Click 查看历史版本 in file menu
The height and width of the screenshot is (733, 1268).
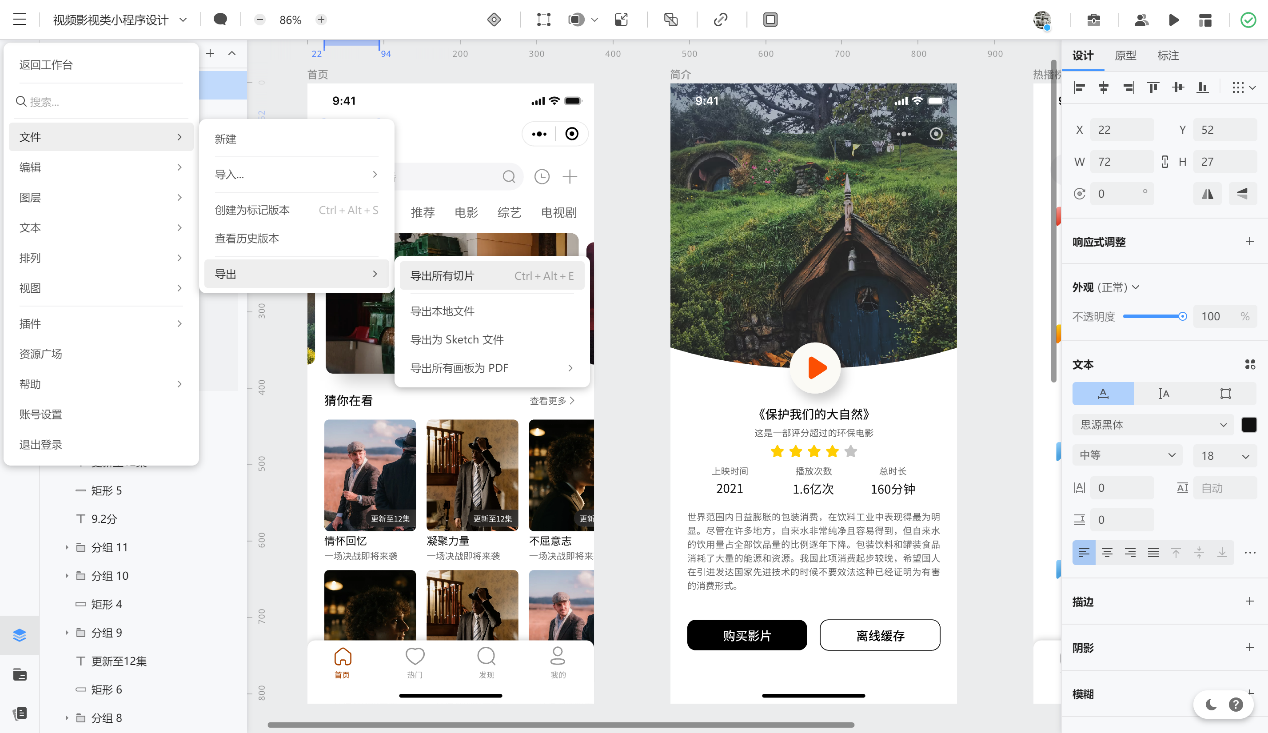[247, 238]
